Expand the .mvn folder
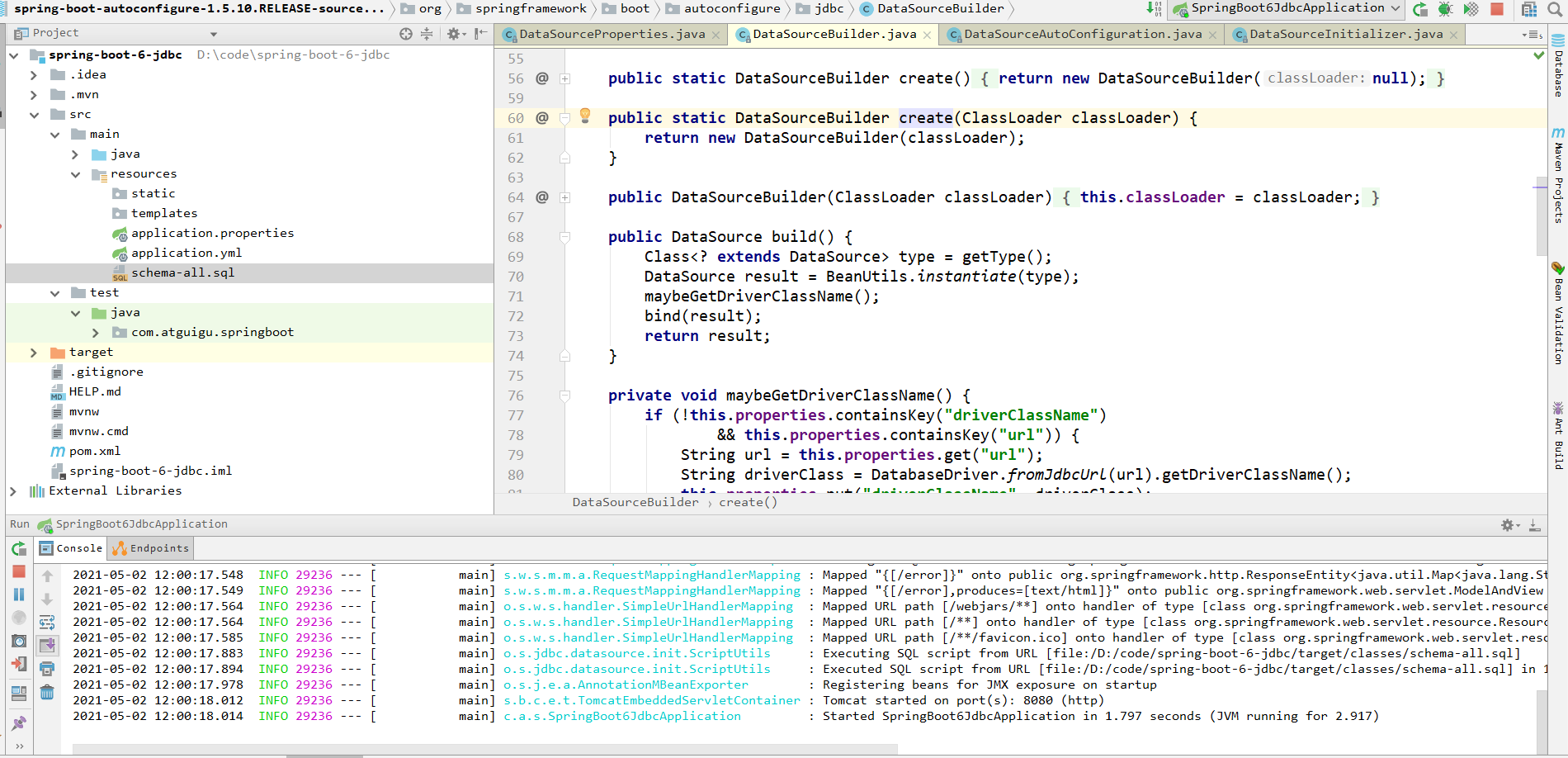The image size is (1568, 758). 33,94
